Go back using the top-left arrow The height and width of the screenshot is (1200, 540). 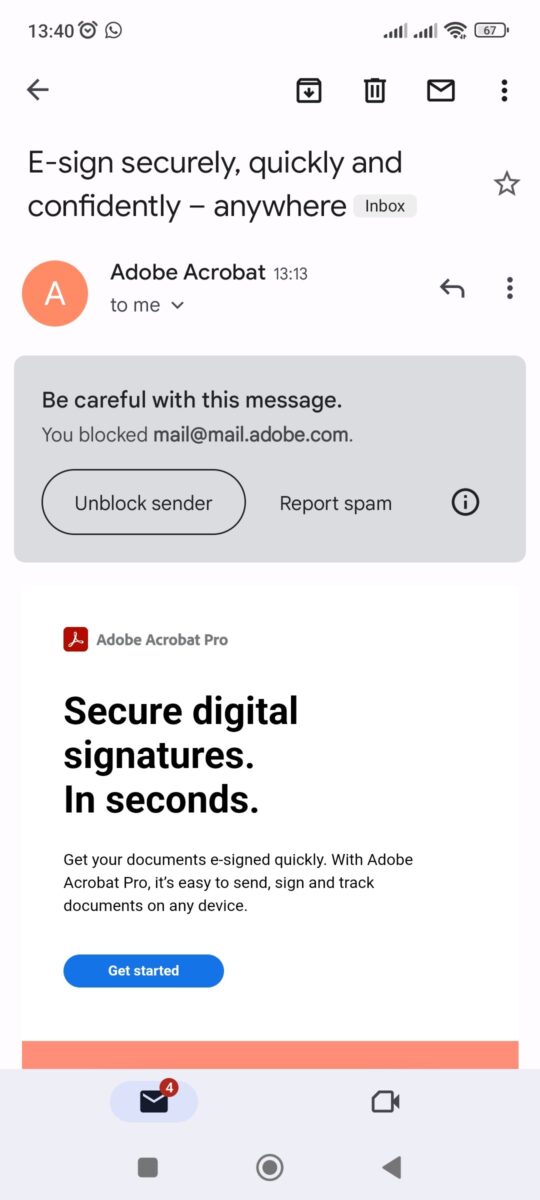(x=38, y=90)
